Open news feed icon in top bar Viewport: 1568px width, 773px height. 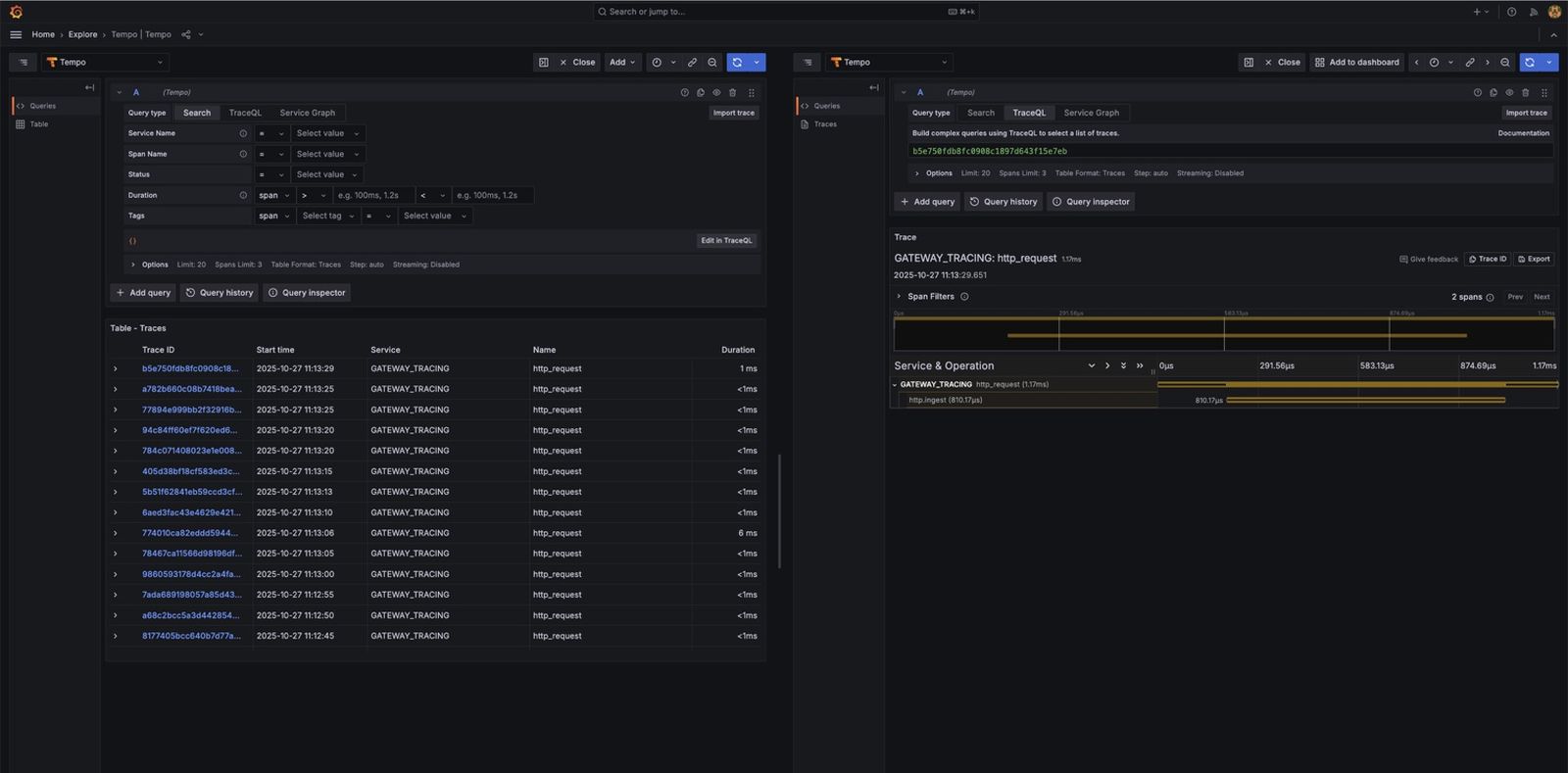coord(1534,12)
